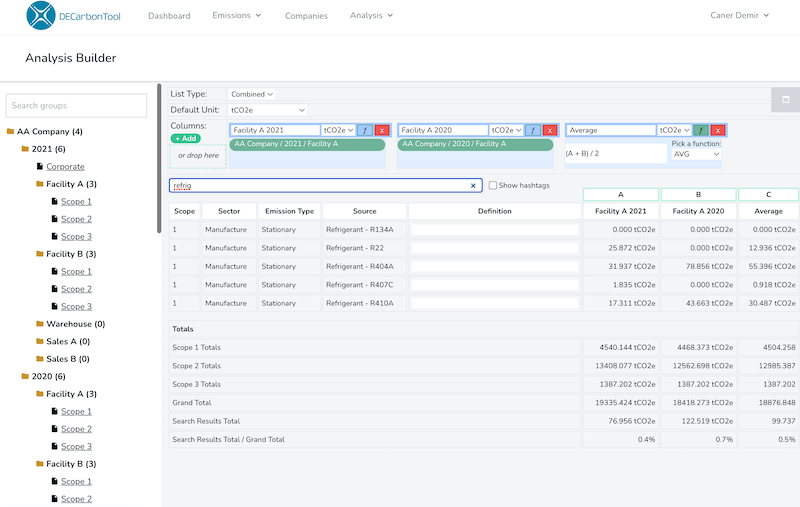Click the green Add column button

point(186,138)
